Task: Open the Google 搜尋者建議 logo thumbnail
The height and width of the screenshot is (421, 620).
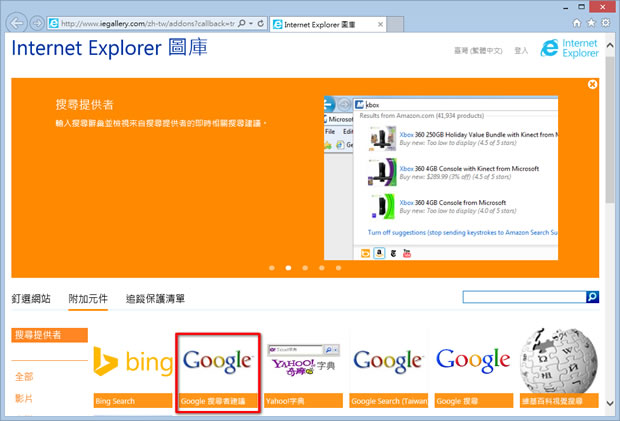Action: pyautogui.click(x=218, y=361)
